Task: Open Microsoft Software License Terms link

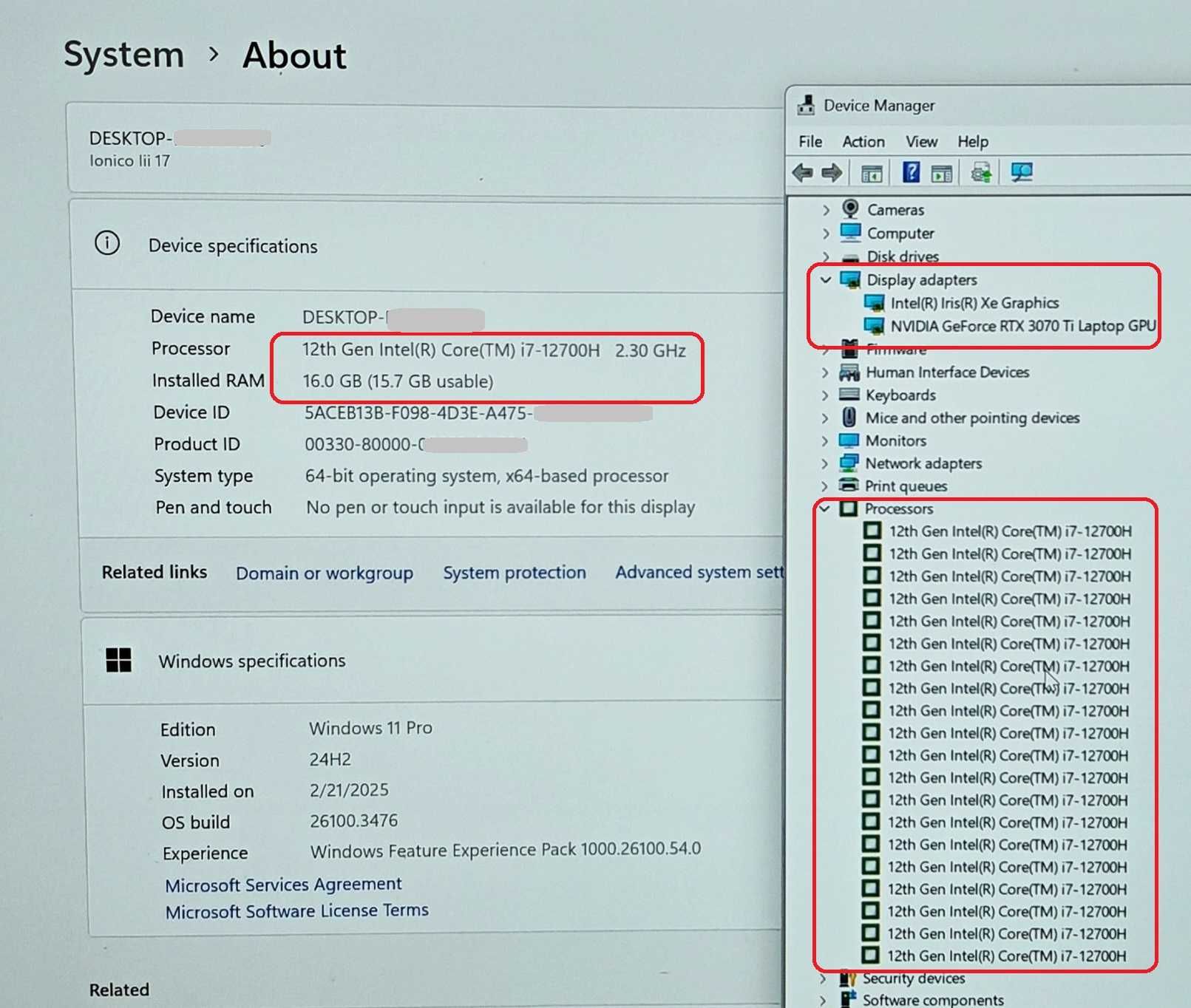Action: click(x=297, y=910)
